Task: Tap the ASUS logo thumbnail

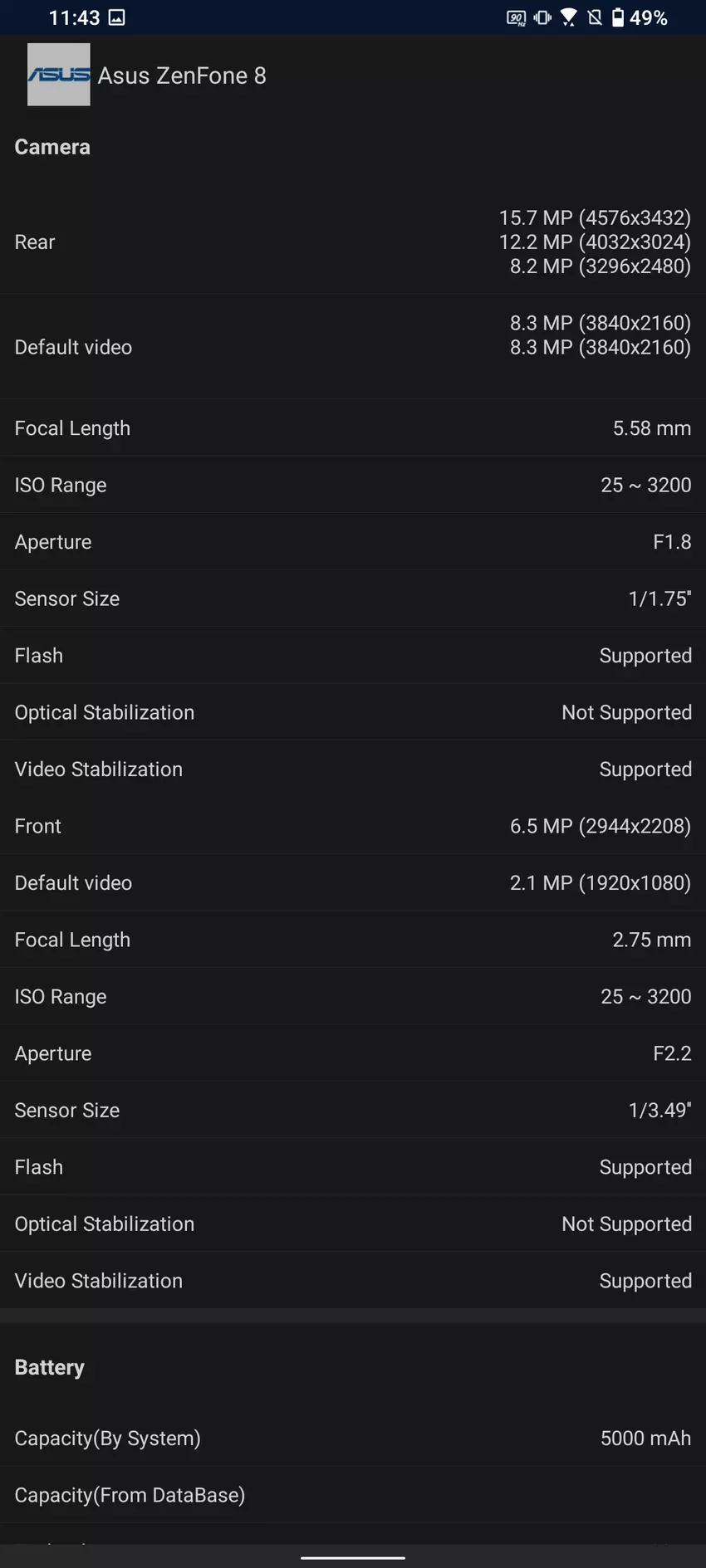Action: [58, 75]
